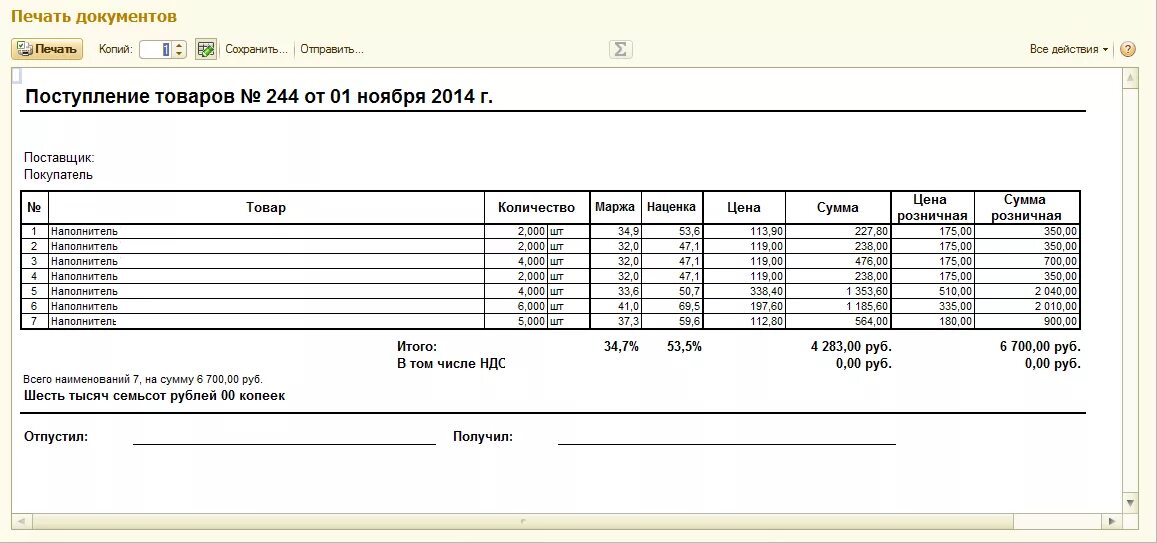Click the Копий number input field
1157x543 pixels.
pyautogui.click(x=156, y=49)
